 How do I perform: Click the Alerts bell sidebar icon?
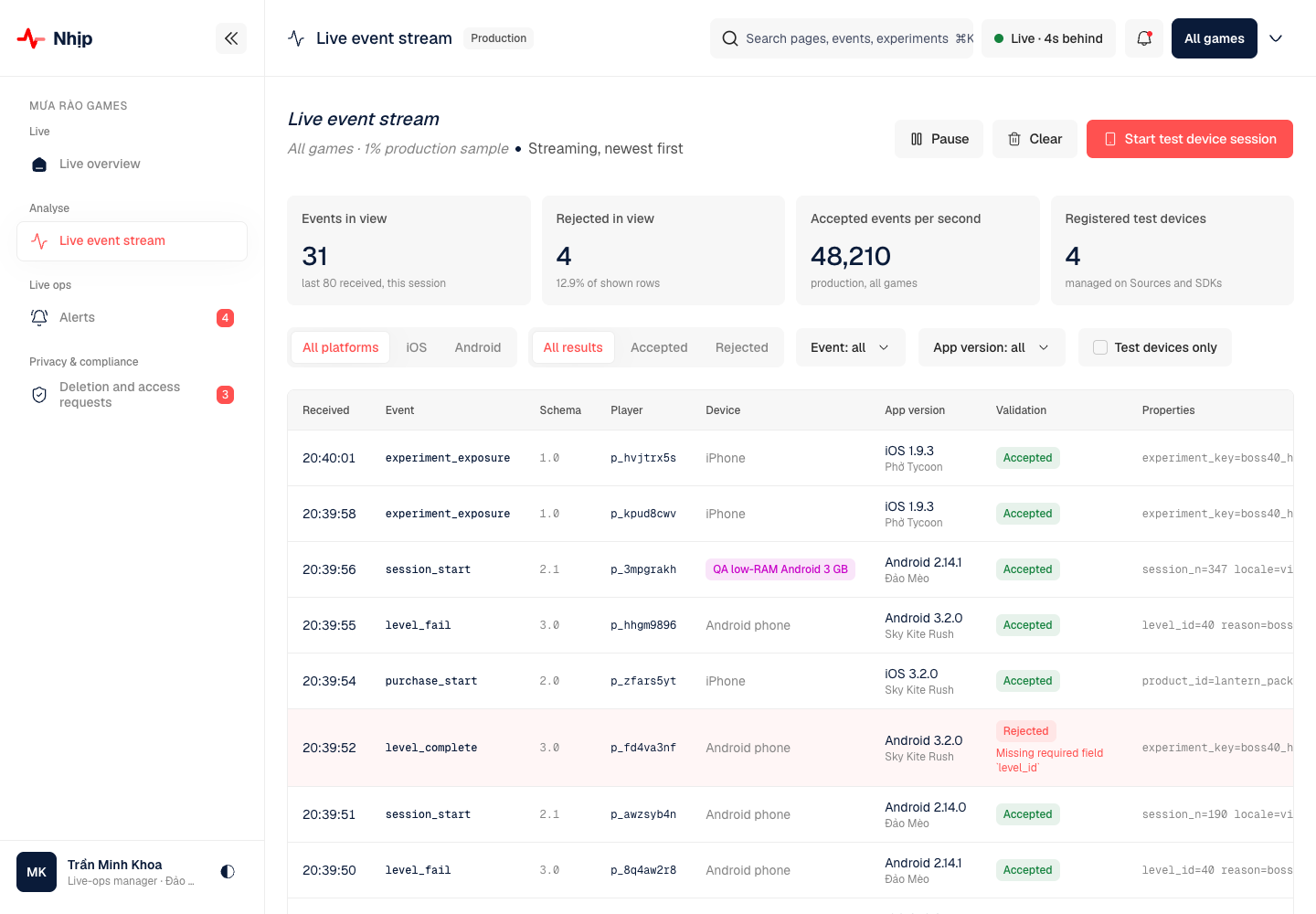click(39, 318)
